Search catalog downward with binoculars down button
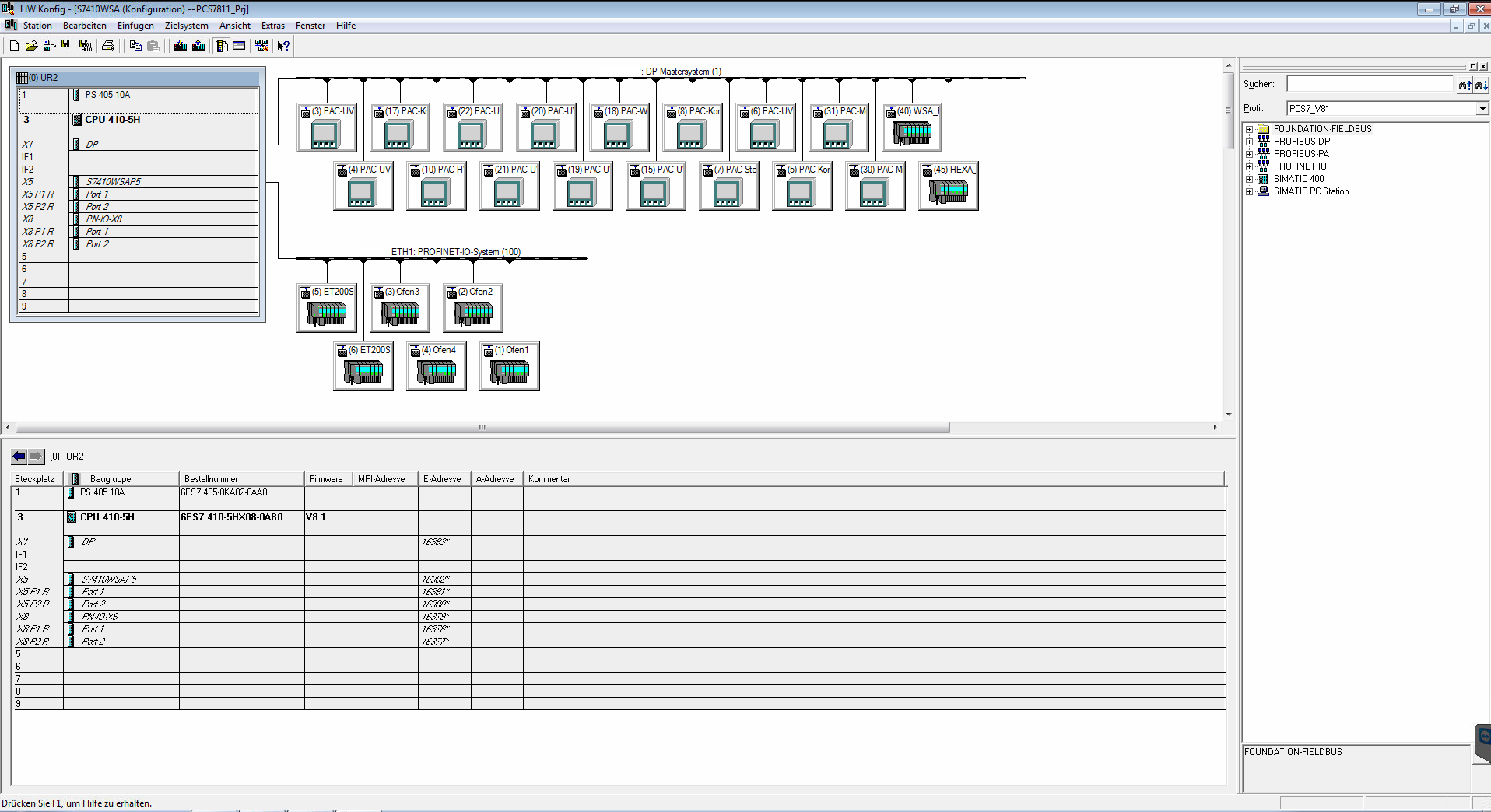 [x=1481, y=85]
